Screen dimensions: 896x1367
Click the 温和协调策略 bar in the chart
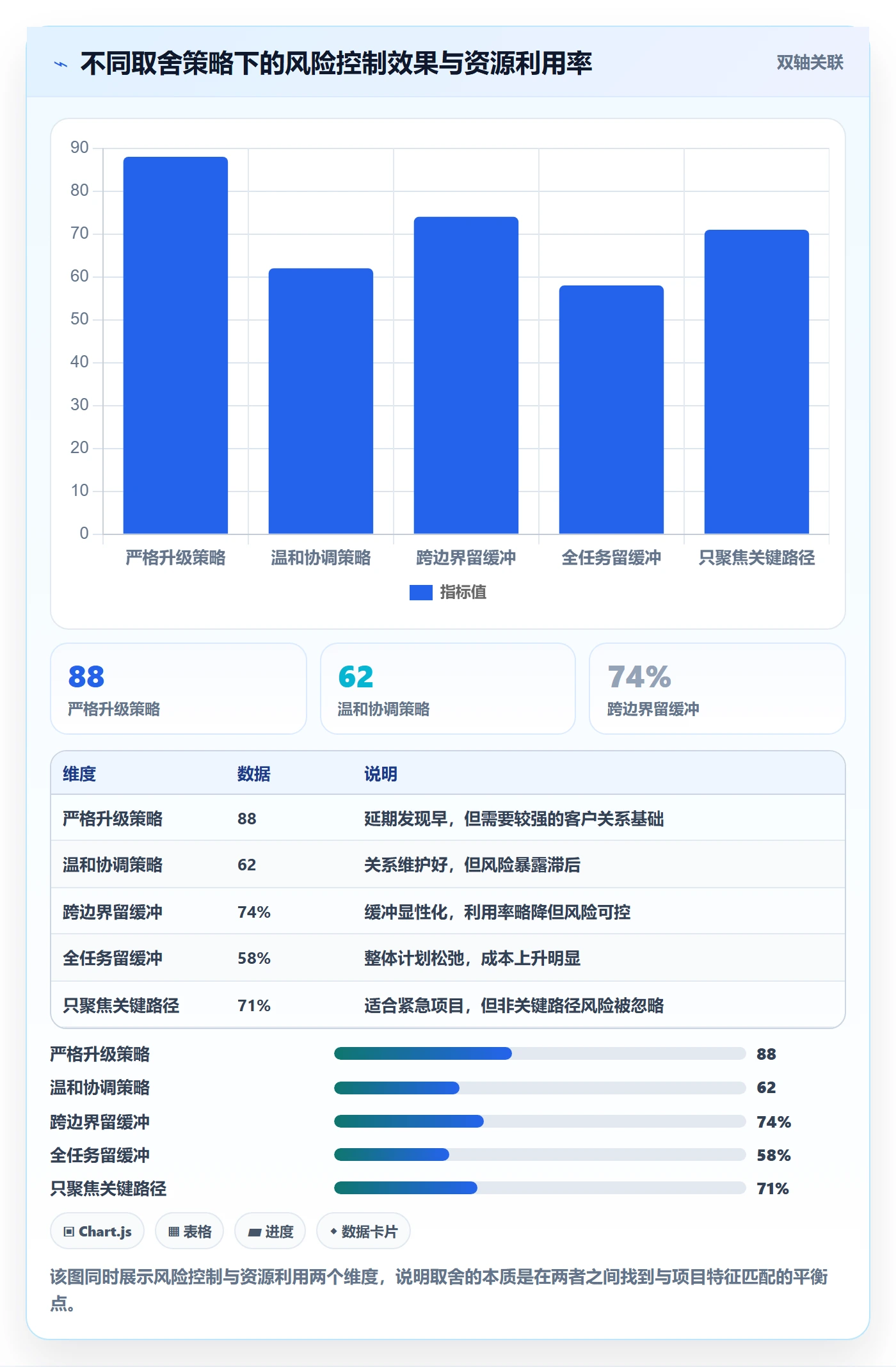321,401
